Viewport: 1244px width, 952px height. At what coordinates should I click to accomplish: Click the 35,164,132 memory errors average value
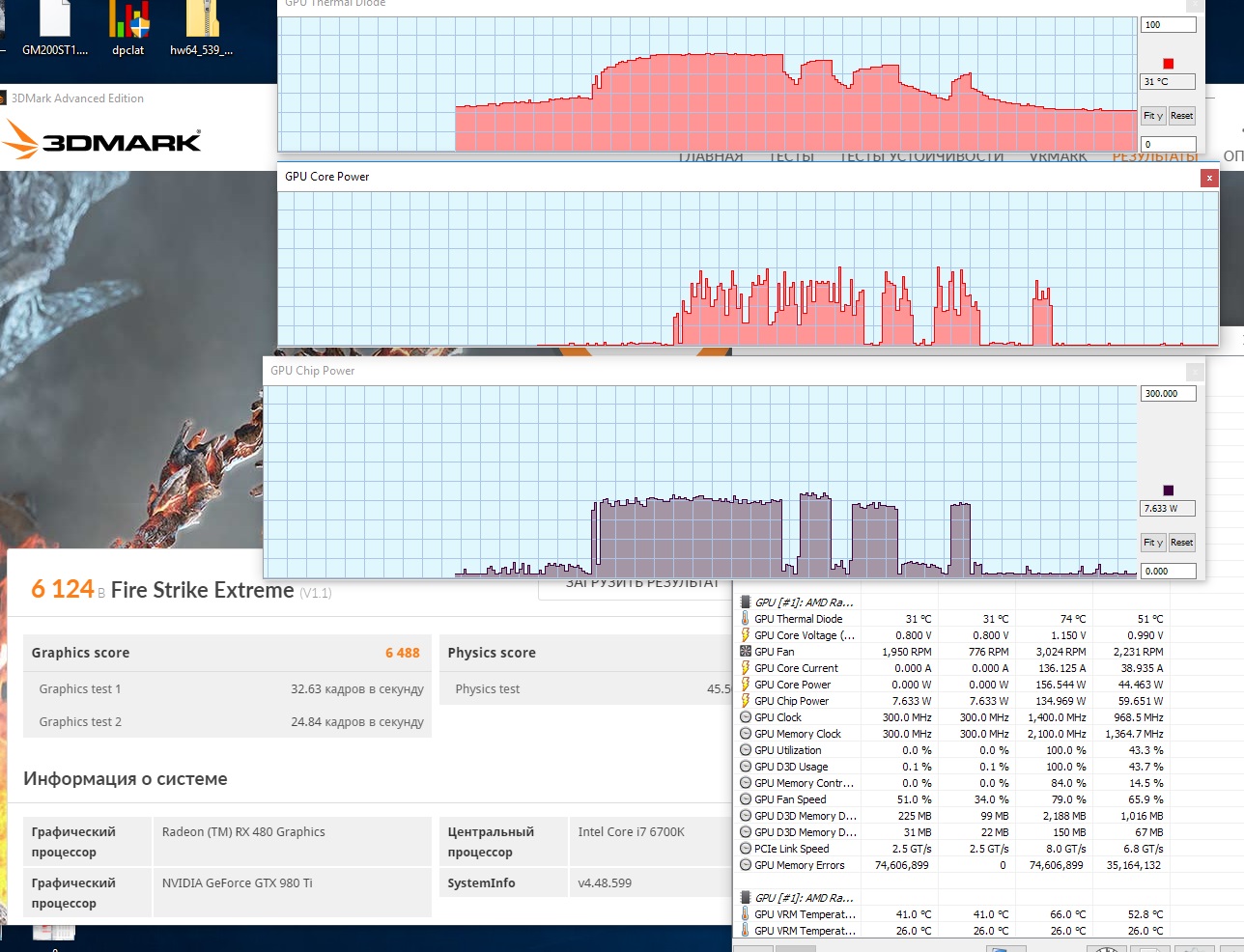point(1135,865)
